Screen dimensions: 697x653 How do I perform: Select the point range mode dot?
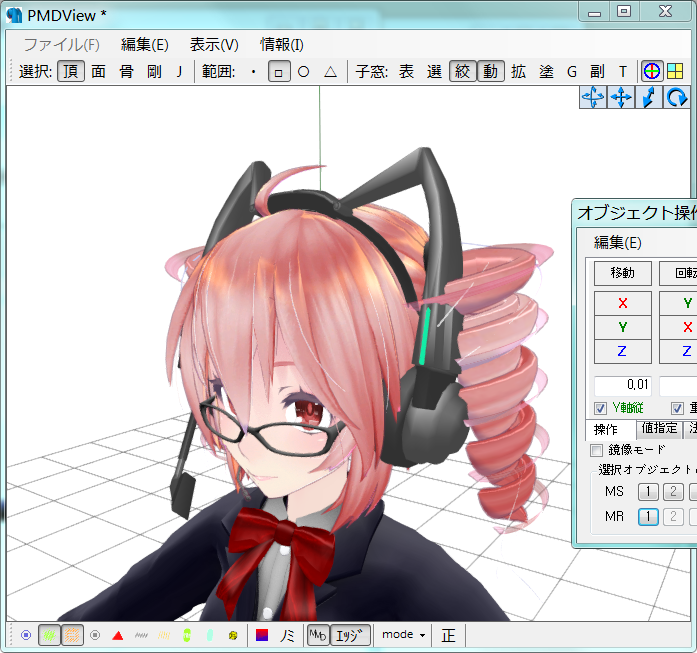[253, 71]
